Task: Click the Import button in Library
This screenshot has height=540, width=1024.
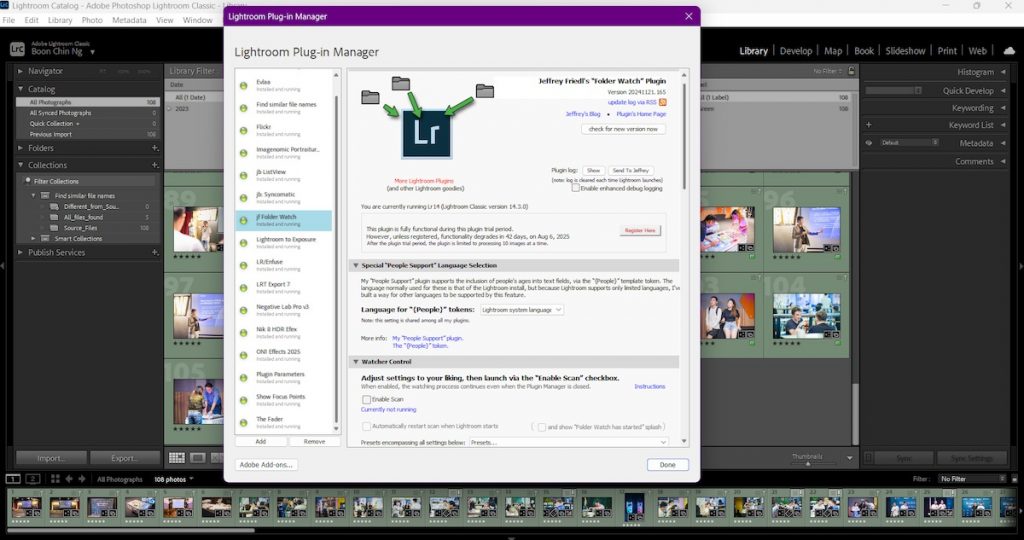Action: point(51,458)
